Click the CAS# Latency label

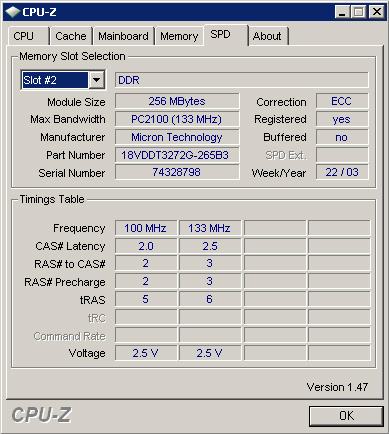pyautogui.click(x=70, y=246)
